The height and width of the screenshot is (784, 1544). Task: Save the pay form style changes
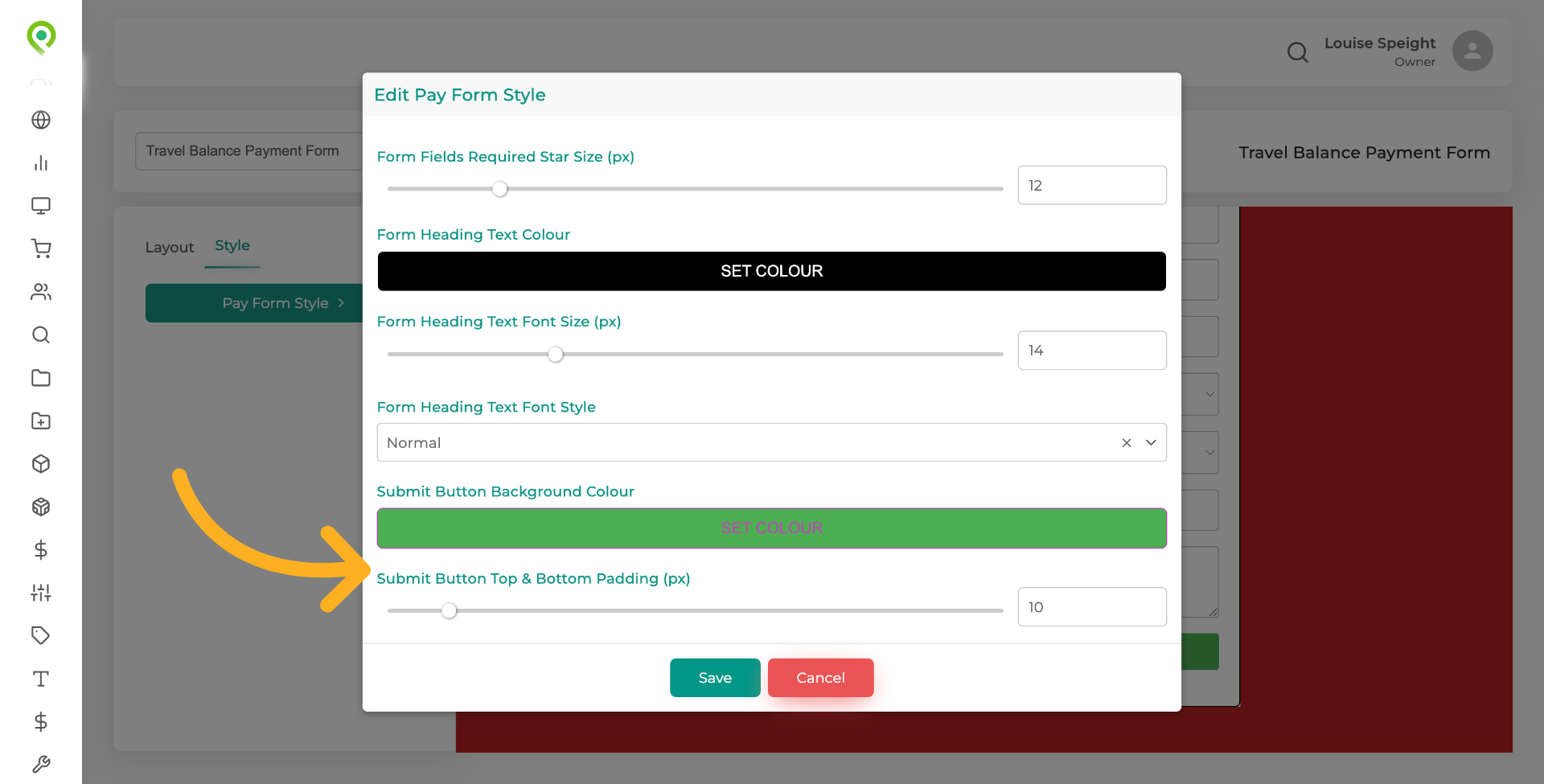coord(715,678)
